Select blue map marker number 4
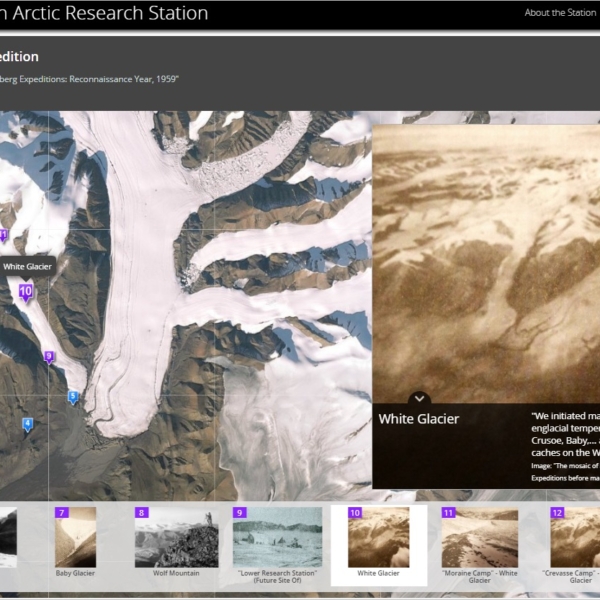The width and height of the screenshot is (600, 600). pos(28,424)
